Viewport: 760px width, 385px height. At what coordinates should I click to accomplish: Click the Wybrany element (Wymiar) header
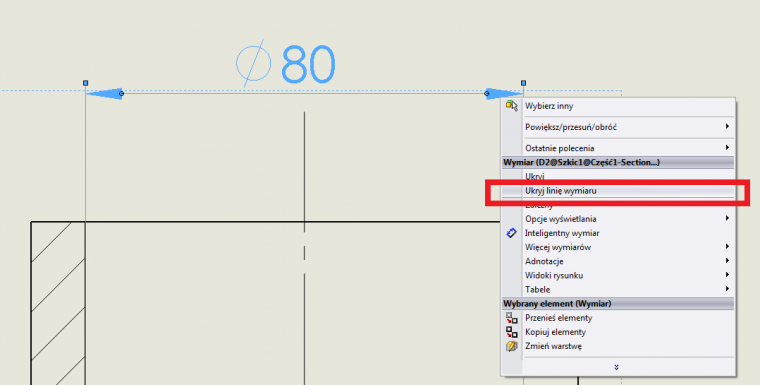(x=618, y=304)
